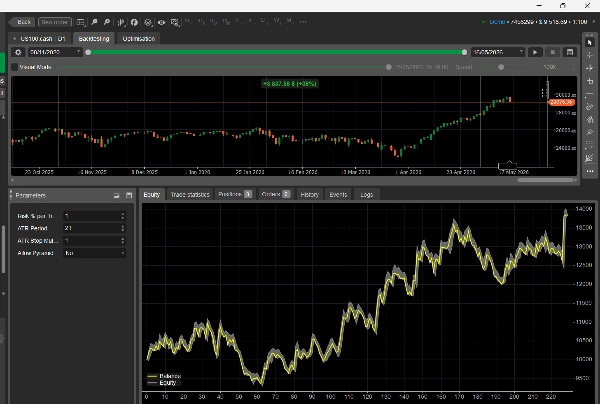Open the History tab

[310, 194]
